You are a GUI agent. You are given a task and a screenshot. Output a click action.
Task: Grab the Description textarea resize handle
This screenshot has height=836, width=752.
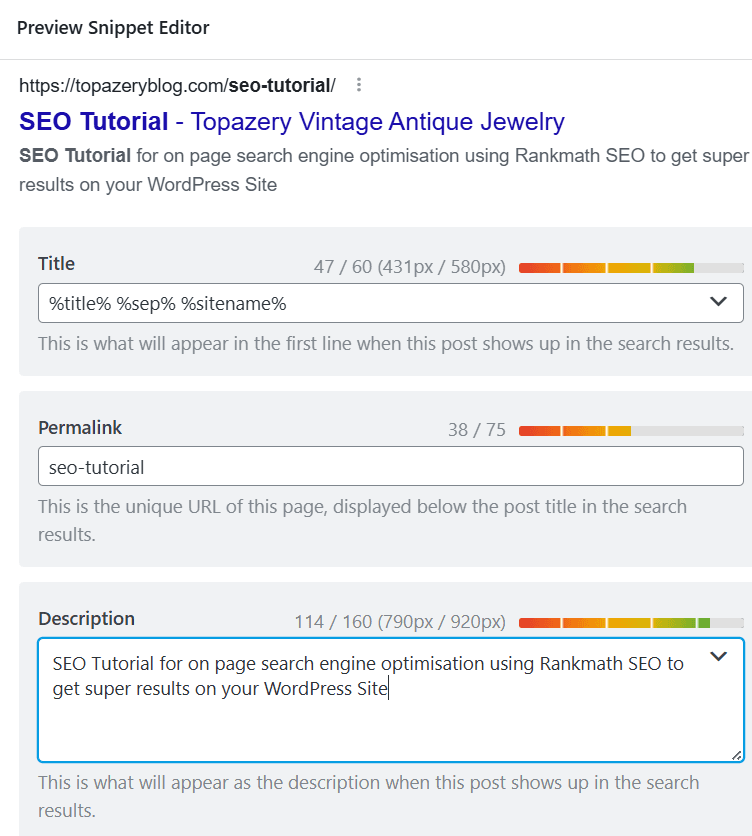(737, 755)
